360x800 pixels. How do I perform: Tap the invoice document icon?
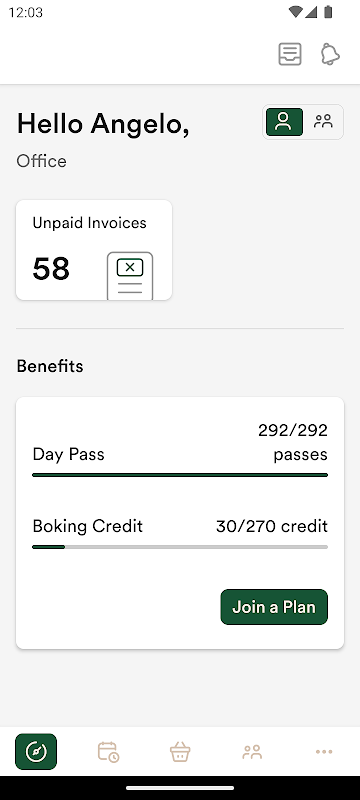coord(130,276)
